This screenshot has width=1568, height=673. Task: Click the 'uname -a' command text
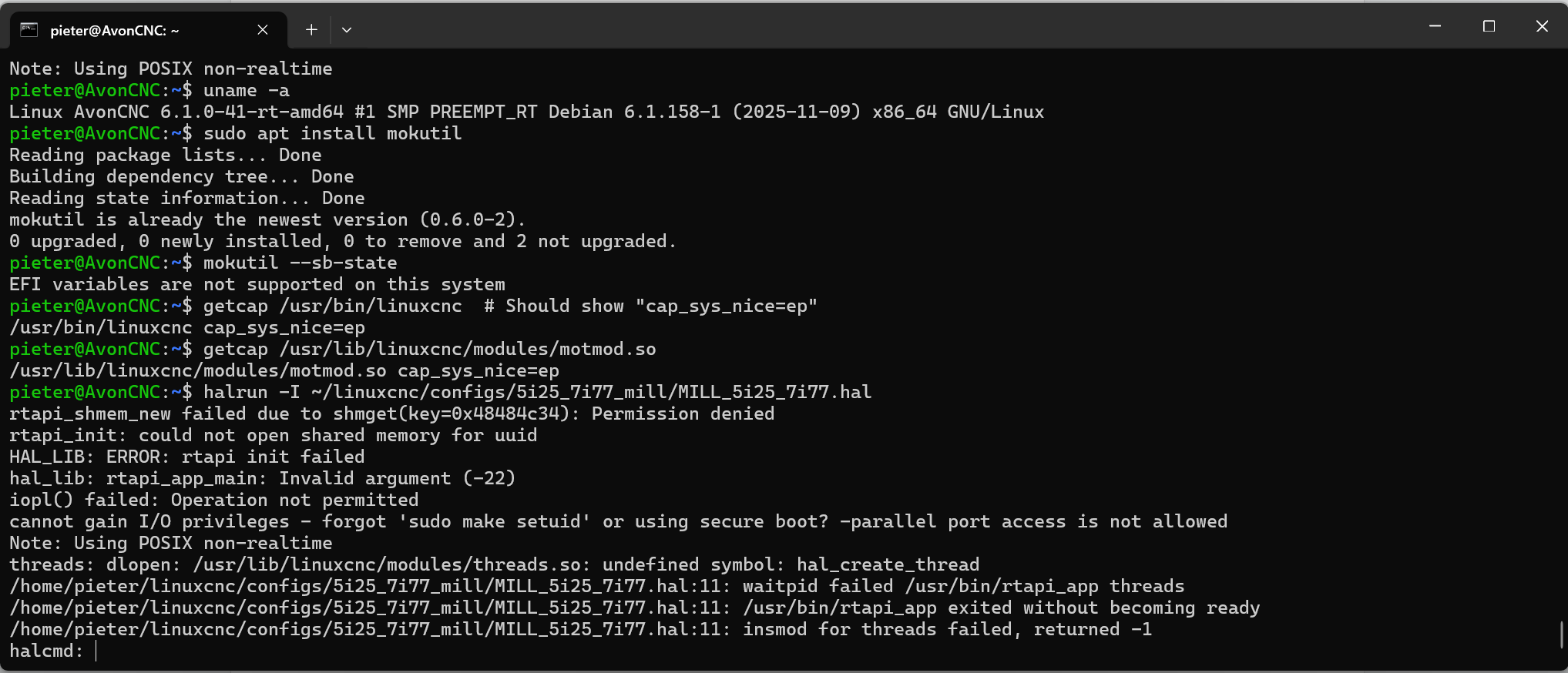[x=246, y=91]
